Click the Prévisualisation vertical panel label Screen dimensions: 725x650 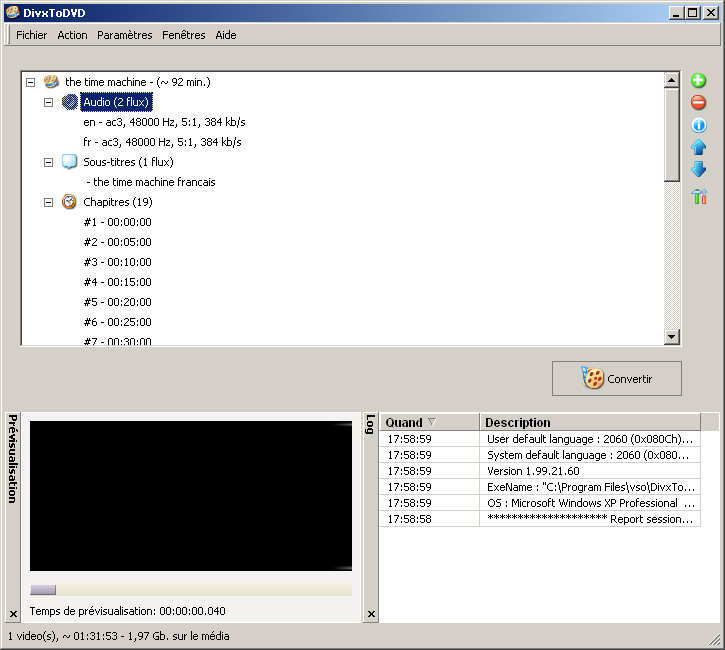tap(13, 459)
